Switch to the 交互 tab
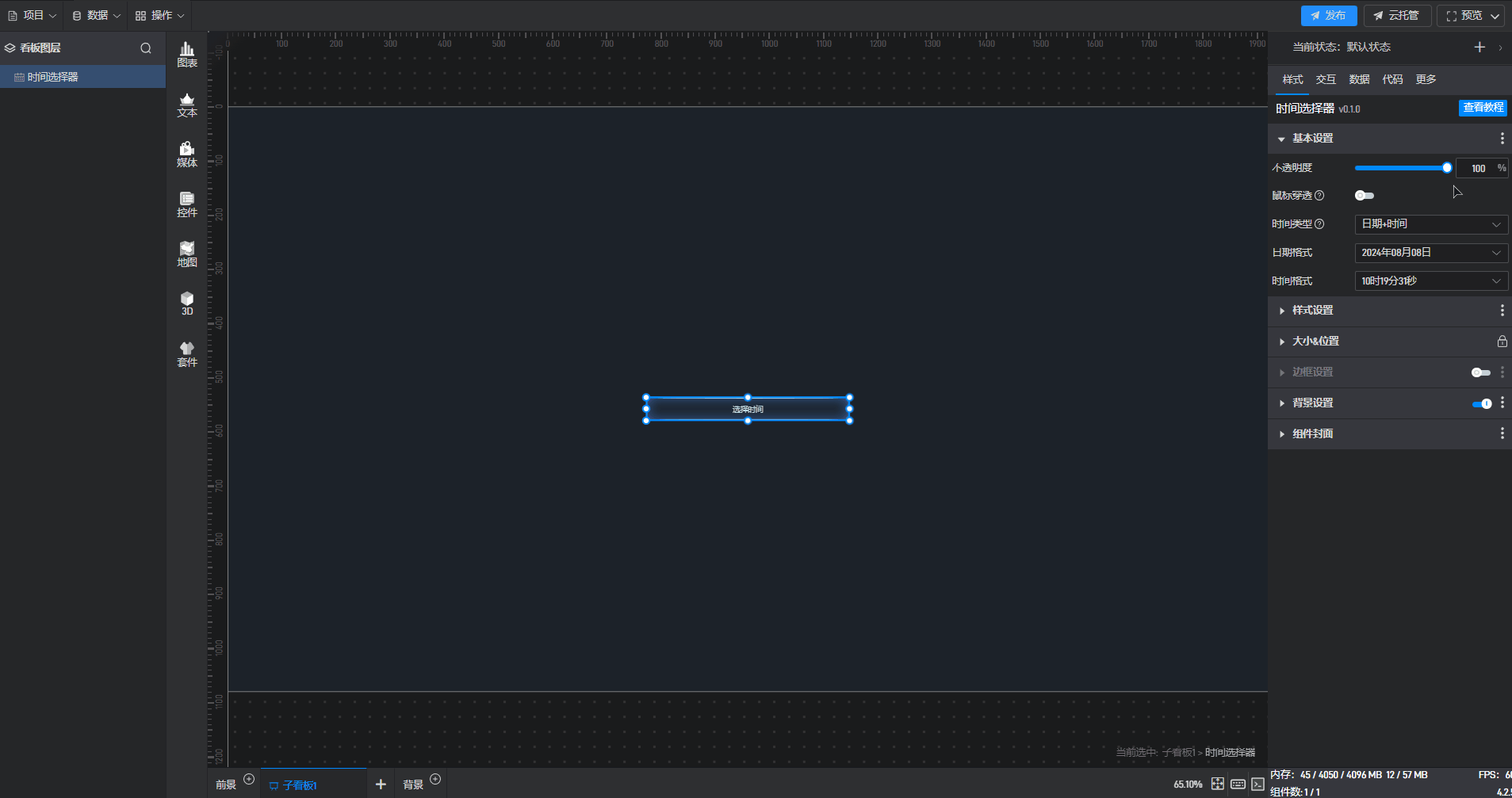The image size is (1512, 798). click(x=1326, y=79)
